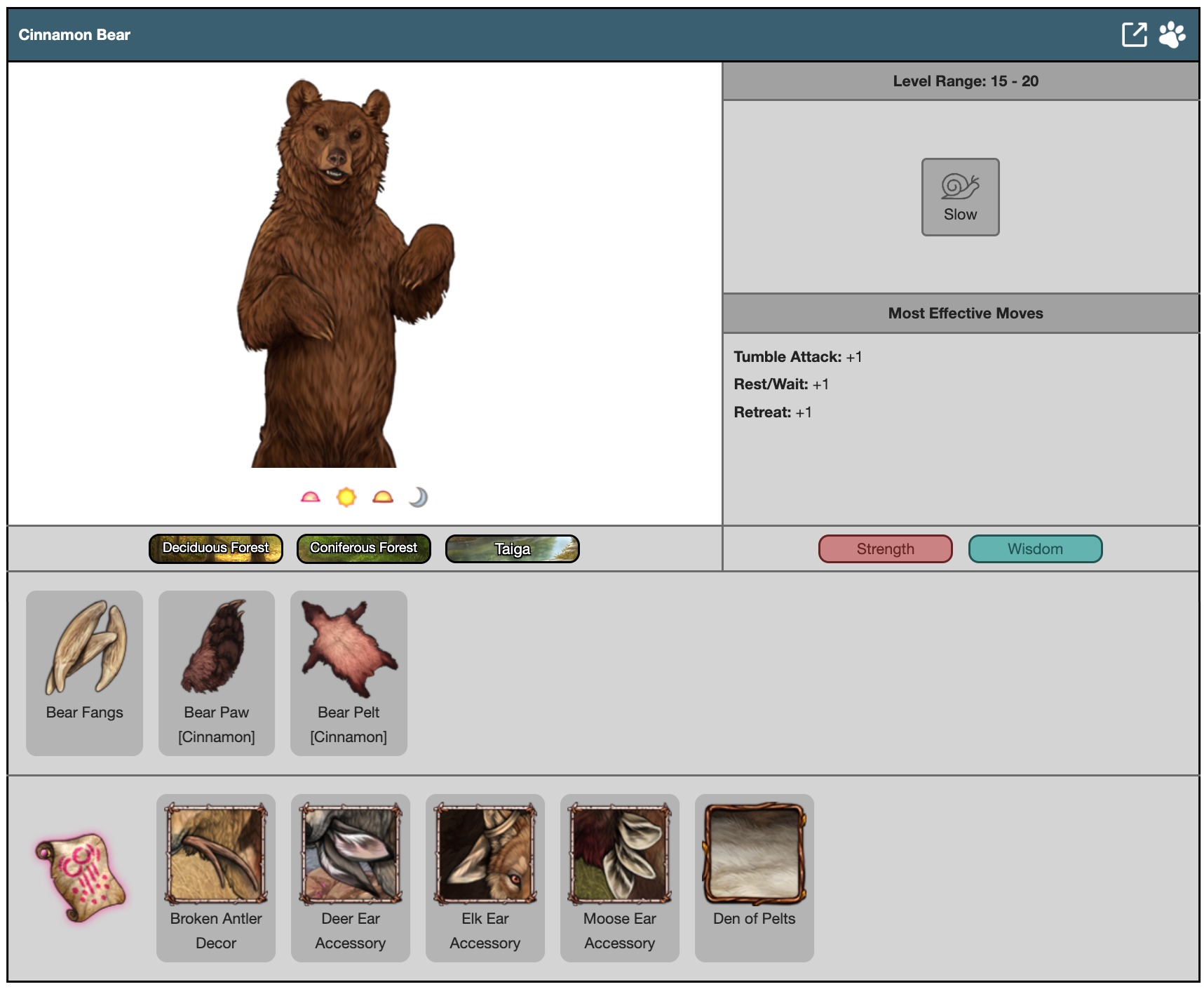Open the Coniferous Forest biome tag

(x=364, y=549)
